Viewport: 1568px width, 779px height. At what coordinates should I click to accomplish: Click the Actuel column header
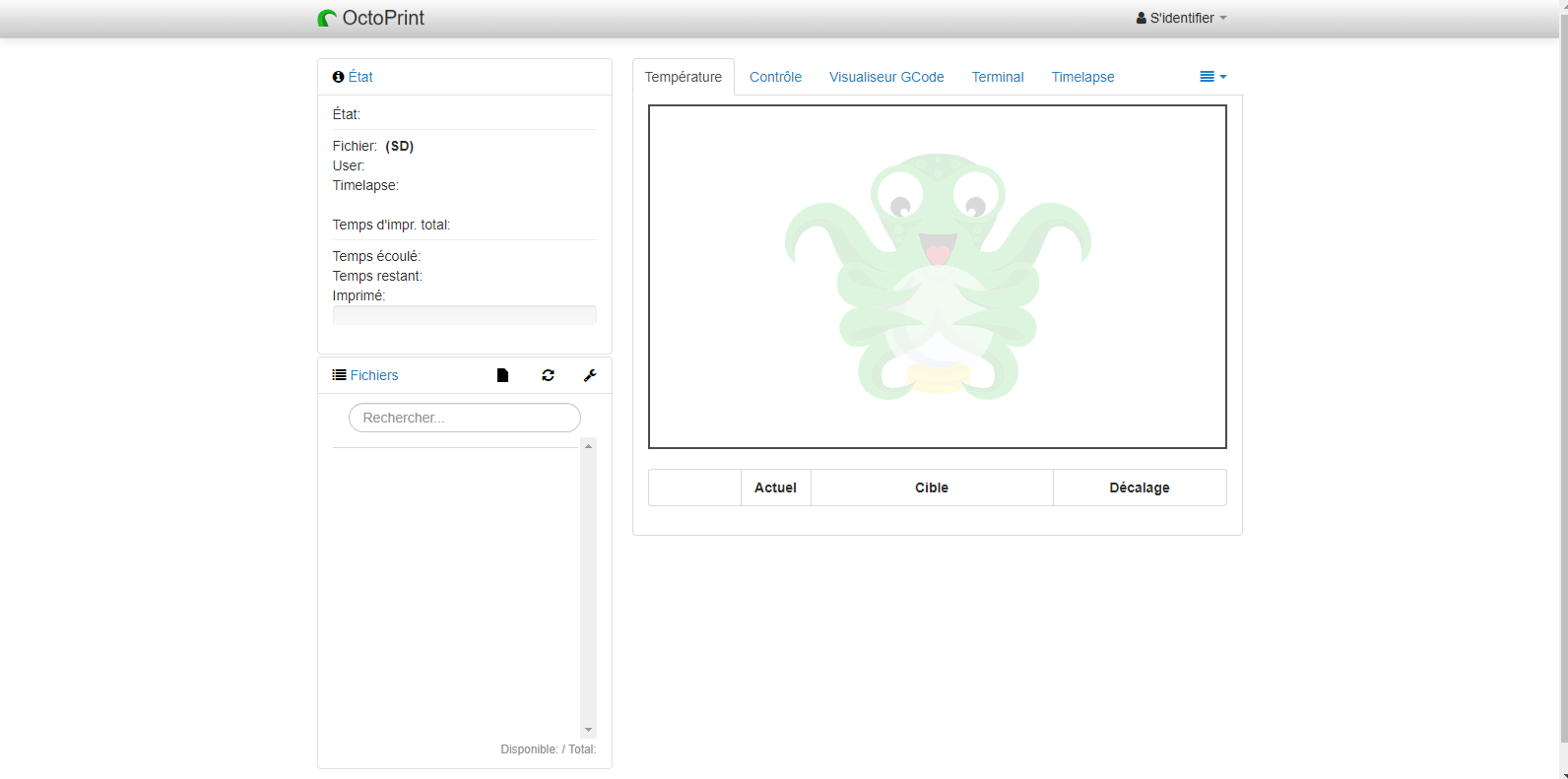(775, 487)
